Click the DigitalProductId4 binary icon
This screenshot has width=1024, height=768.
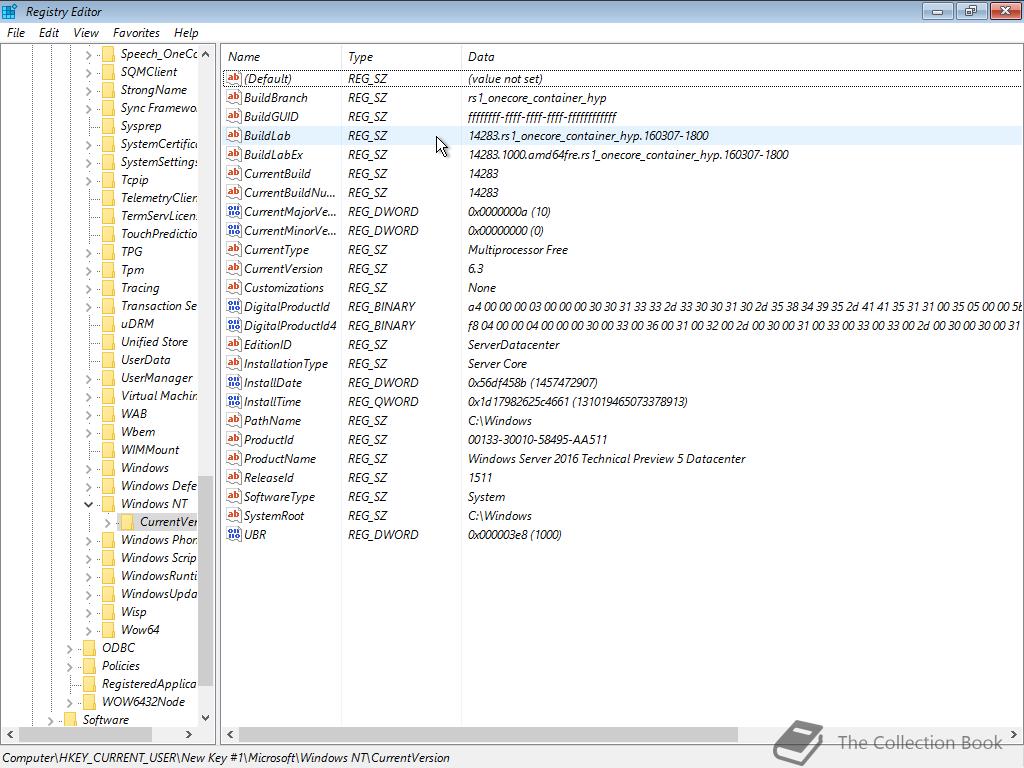(233, 325)
